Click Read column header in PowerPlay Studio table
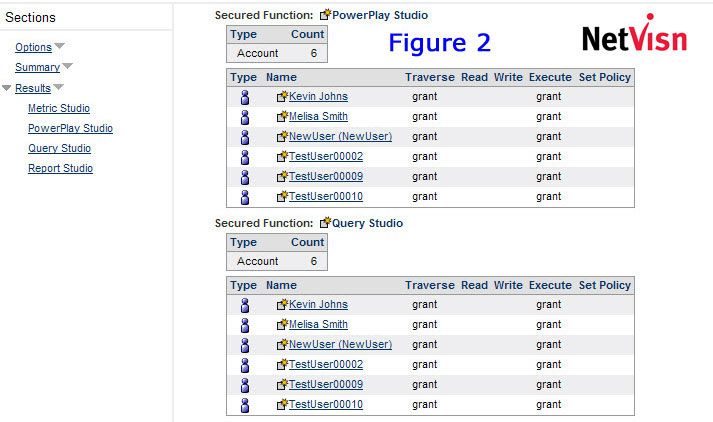 pyautogui.click(x=474, y=77)
